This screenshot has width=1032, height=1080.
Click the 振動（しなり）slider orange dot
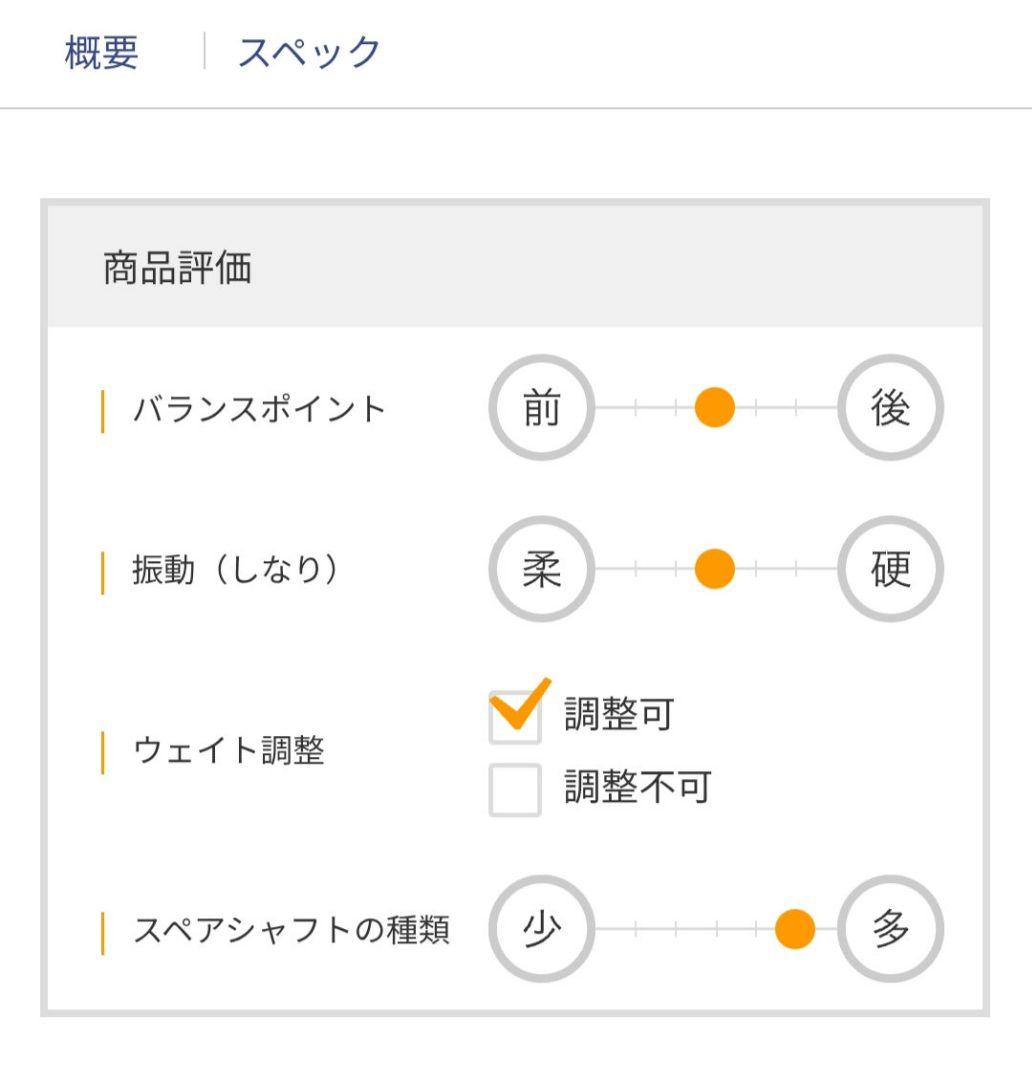click(x=714, y=570)
